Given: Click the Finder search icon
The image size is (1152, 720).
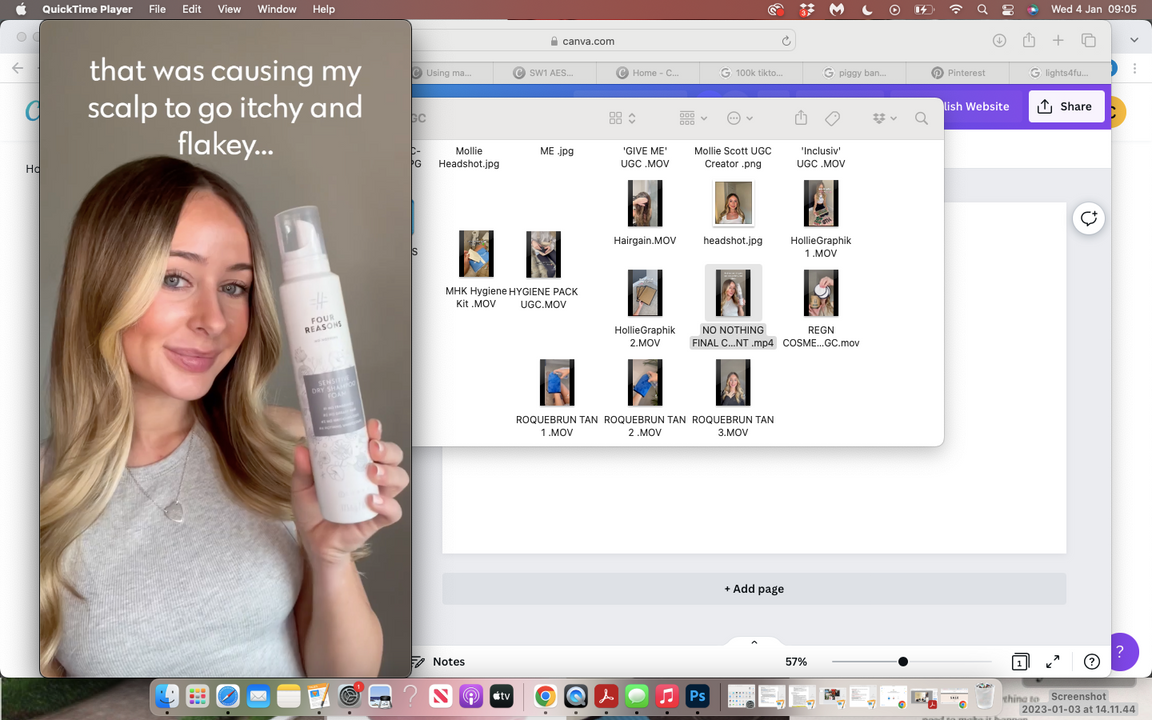Looking at the screenshot, I should coord(921,118).
